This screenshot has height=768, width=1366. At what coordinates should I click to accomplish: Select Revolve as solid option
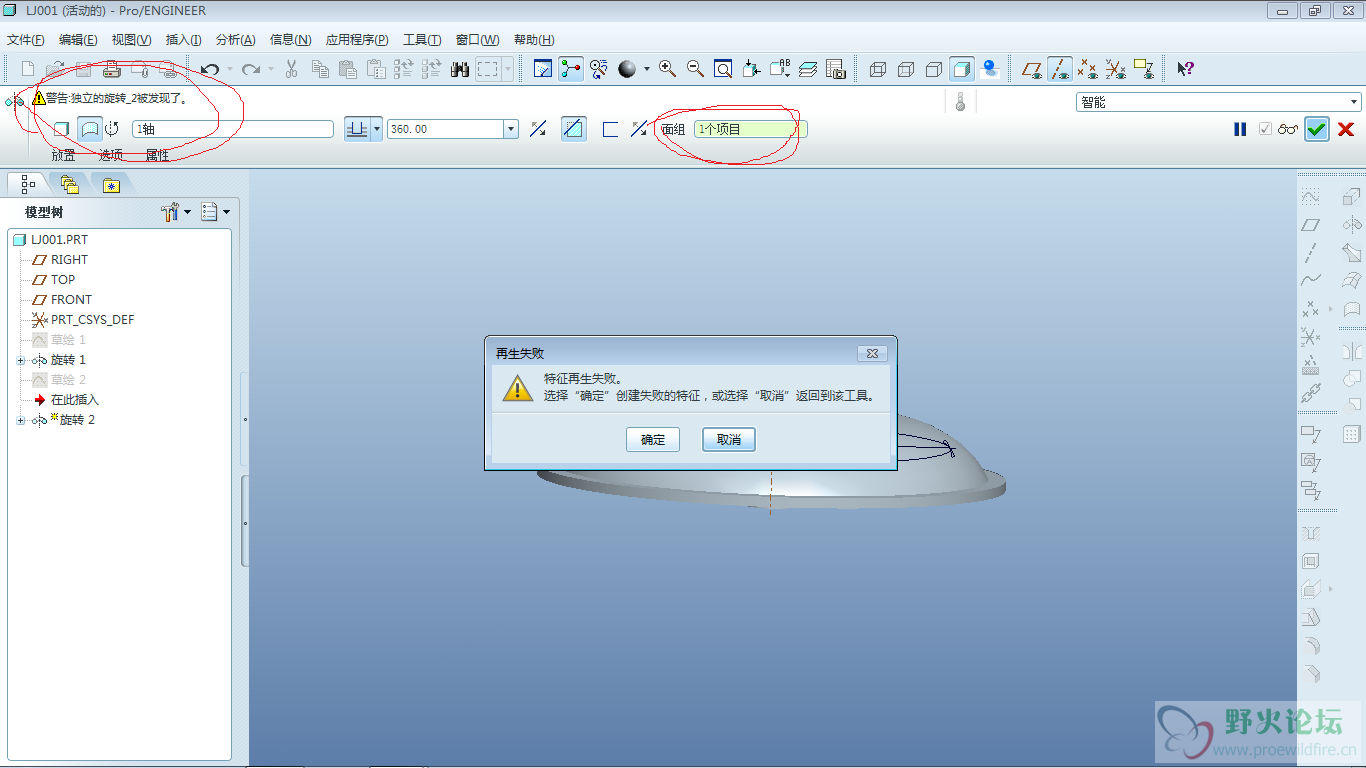[62, 129]
